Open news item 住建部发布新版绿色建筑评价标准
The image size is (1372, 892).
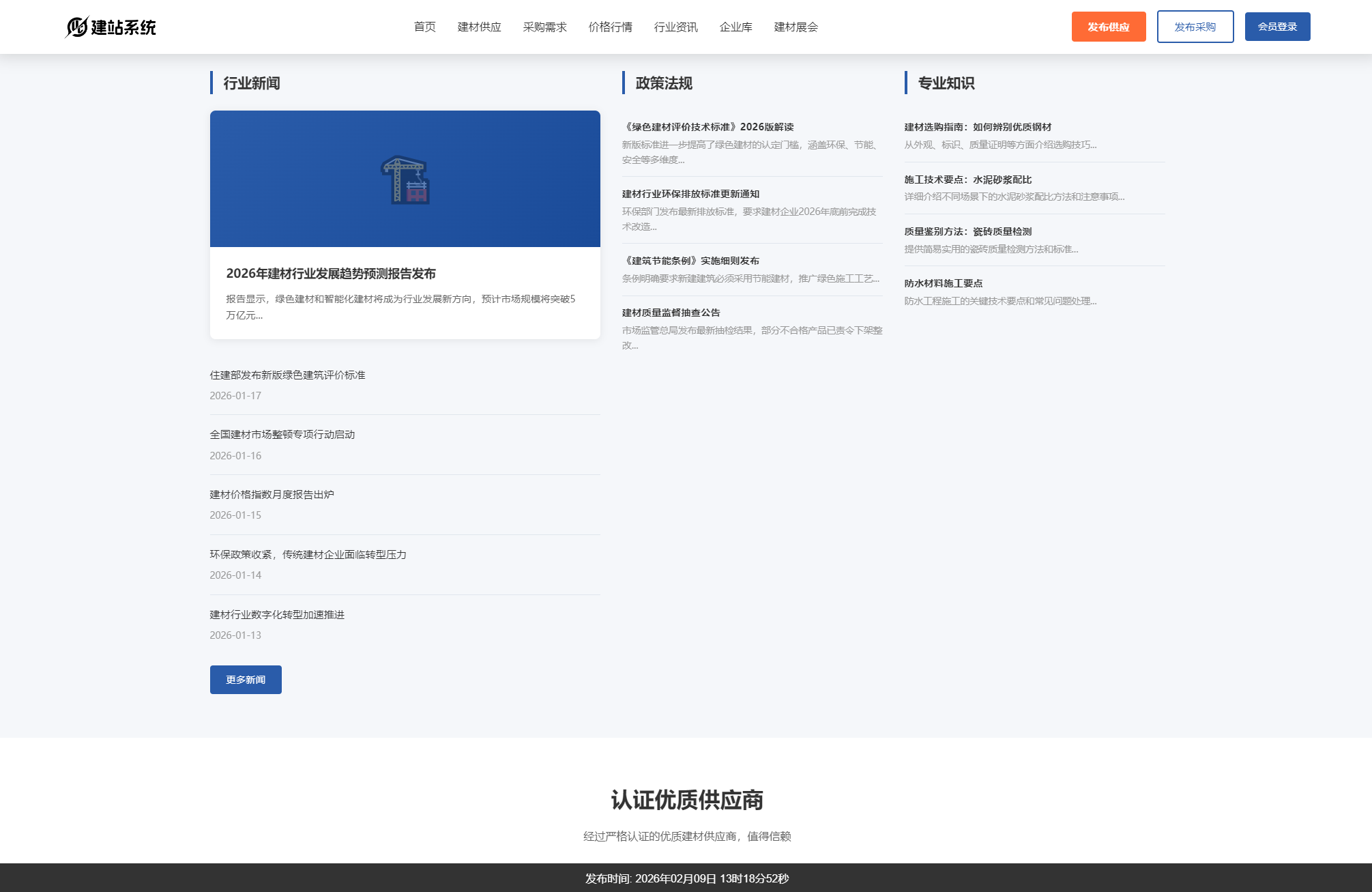coord(287,375)
